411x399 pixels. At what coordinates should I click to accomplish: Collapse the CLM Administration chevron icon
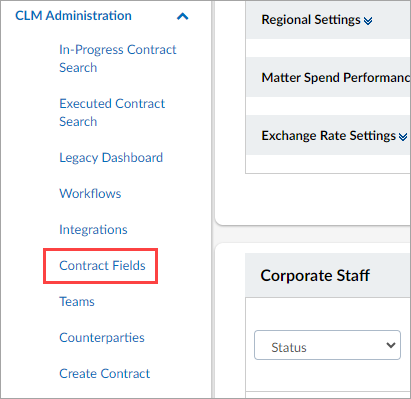pyautogui.click(x=182, y=16)
